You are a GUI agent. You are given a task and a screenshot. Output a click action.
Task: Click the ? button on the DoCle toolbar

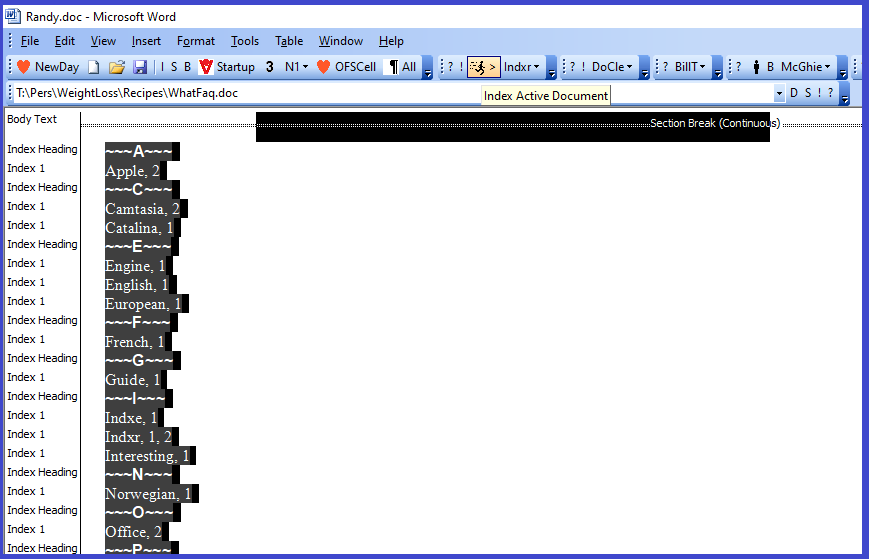(572, 67)
